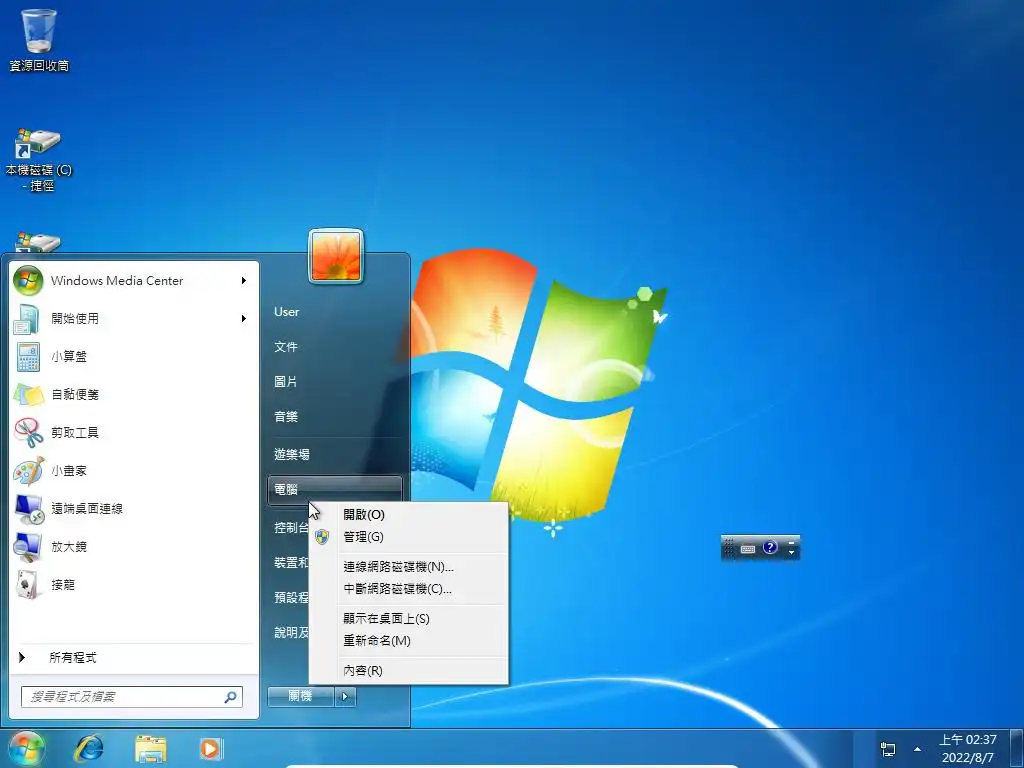Start the 剪取工具 snipping tool
1024x768 pixels.
[x=134, y=432]
